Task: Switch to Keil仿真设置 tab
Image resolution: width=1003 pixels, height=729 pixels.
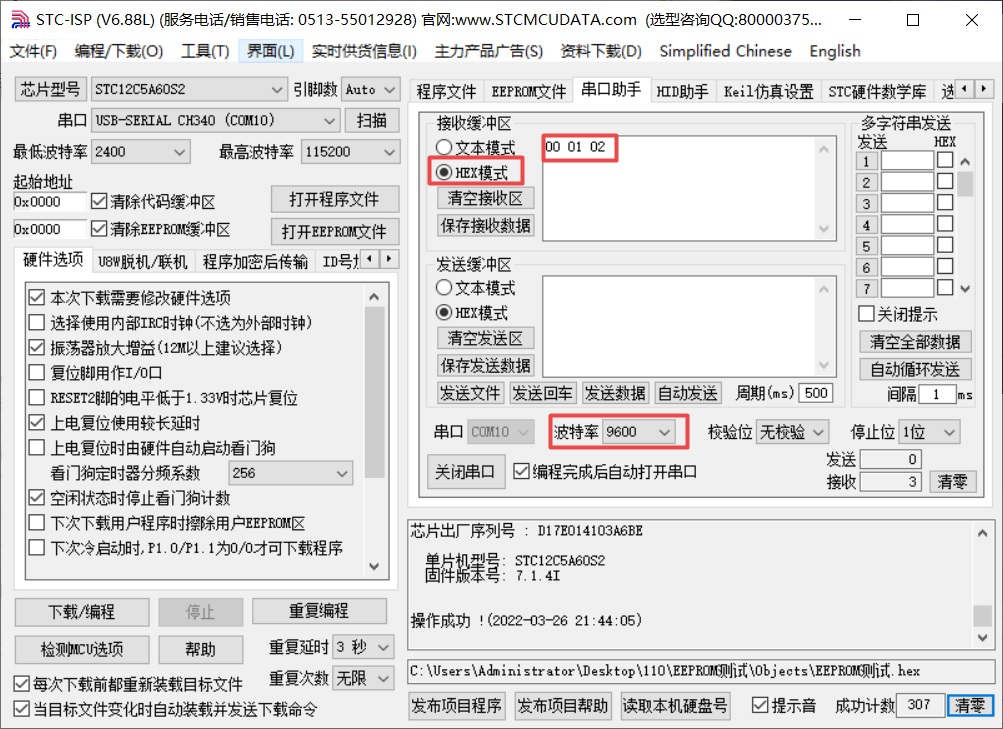Action: pyautogui.click(x=768, y=92)
